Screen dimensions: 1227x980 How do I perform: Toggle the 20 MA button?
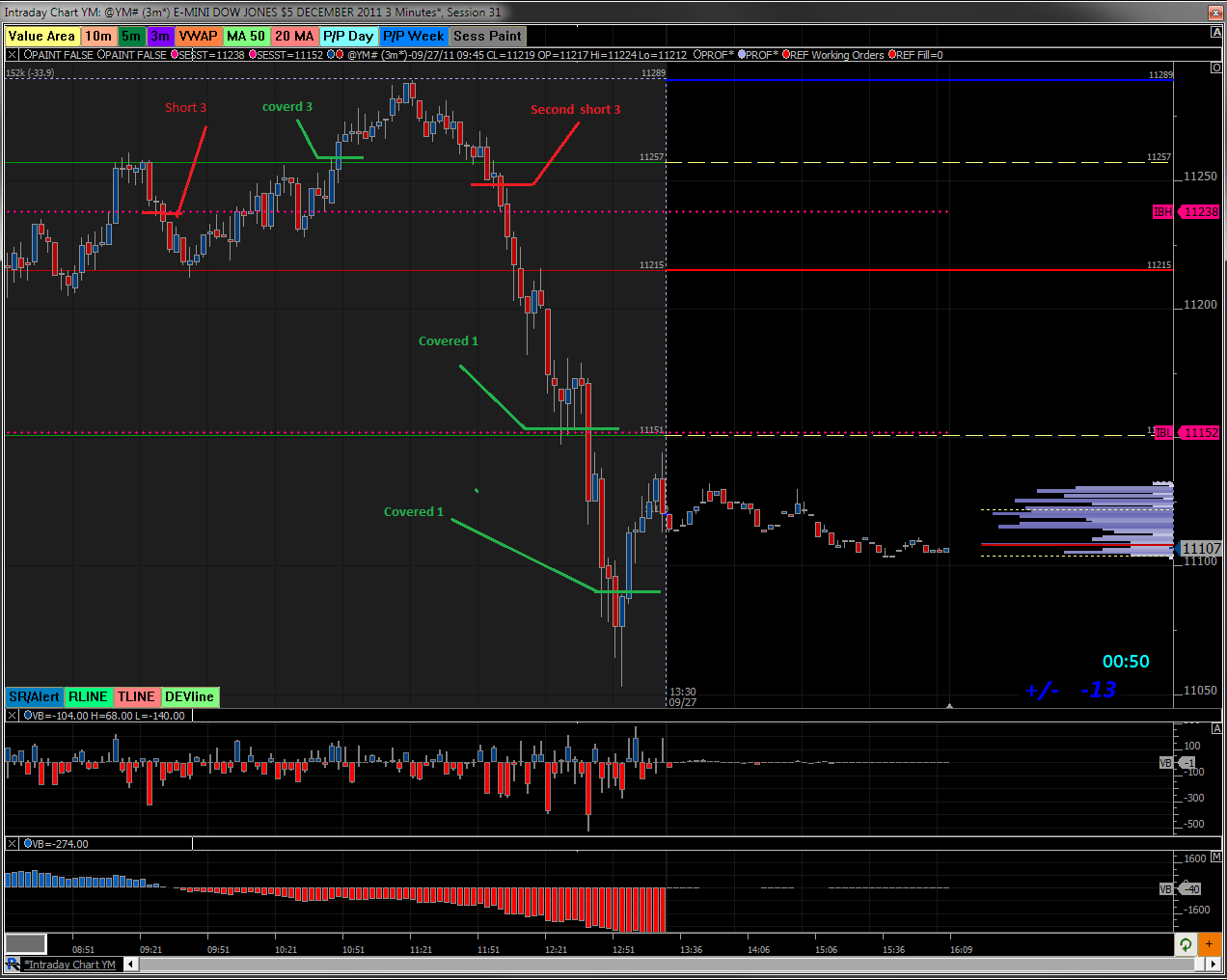(294, 36)
